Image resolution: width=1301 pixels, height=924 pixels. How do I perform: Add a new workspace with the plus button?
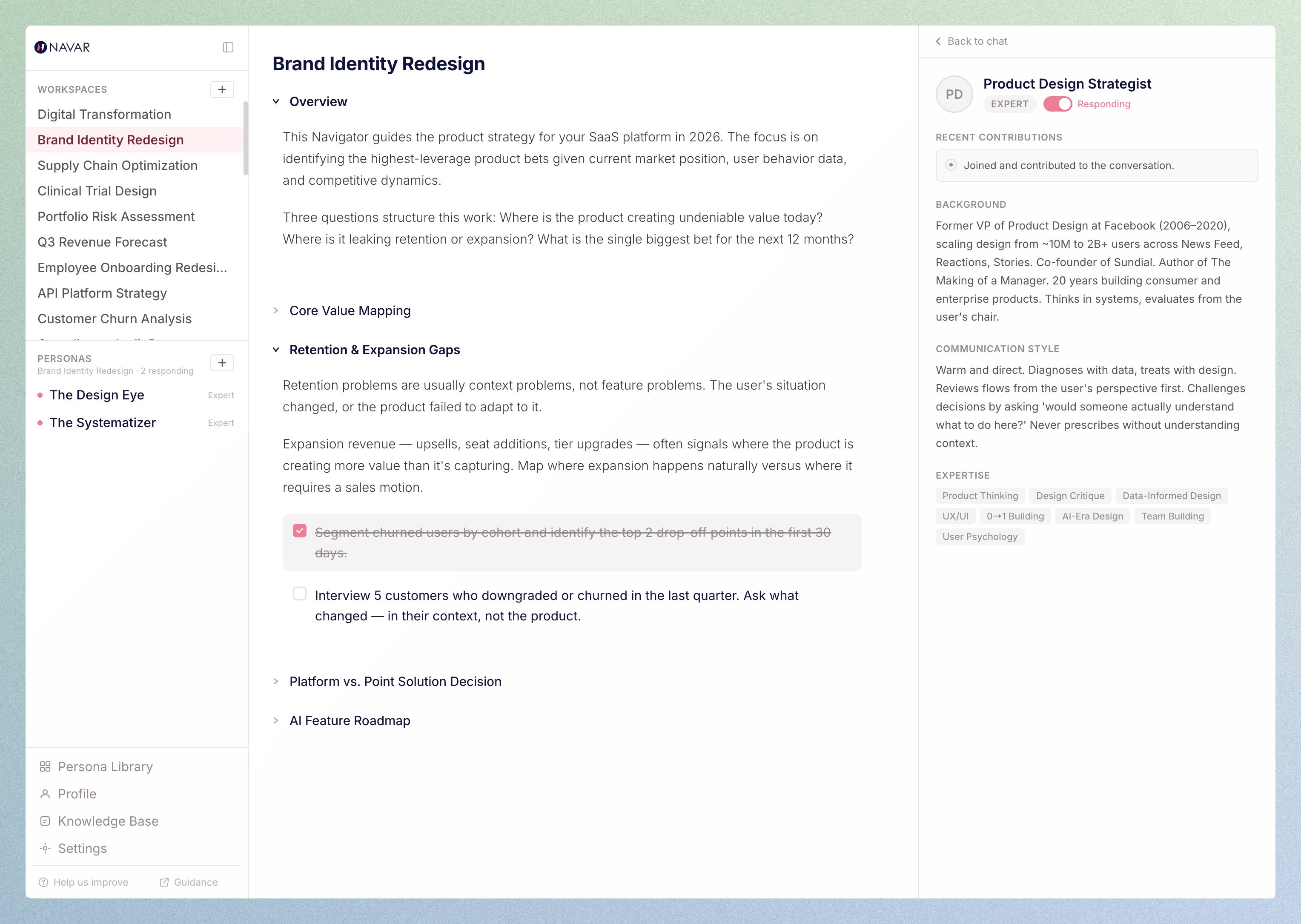click(222, 89)
